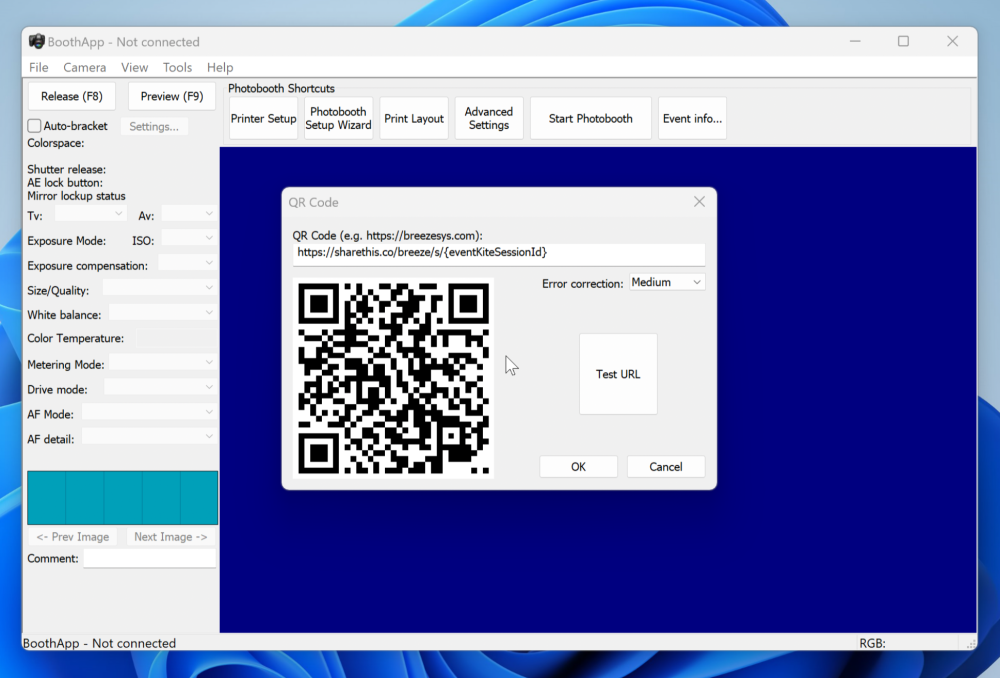Close the BoothApp window

click(x=952, y=41)
